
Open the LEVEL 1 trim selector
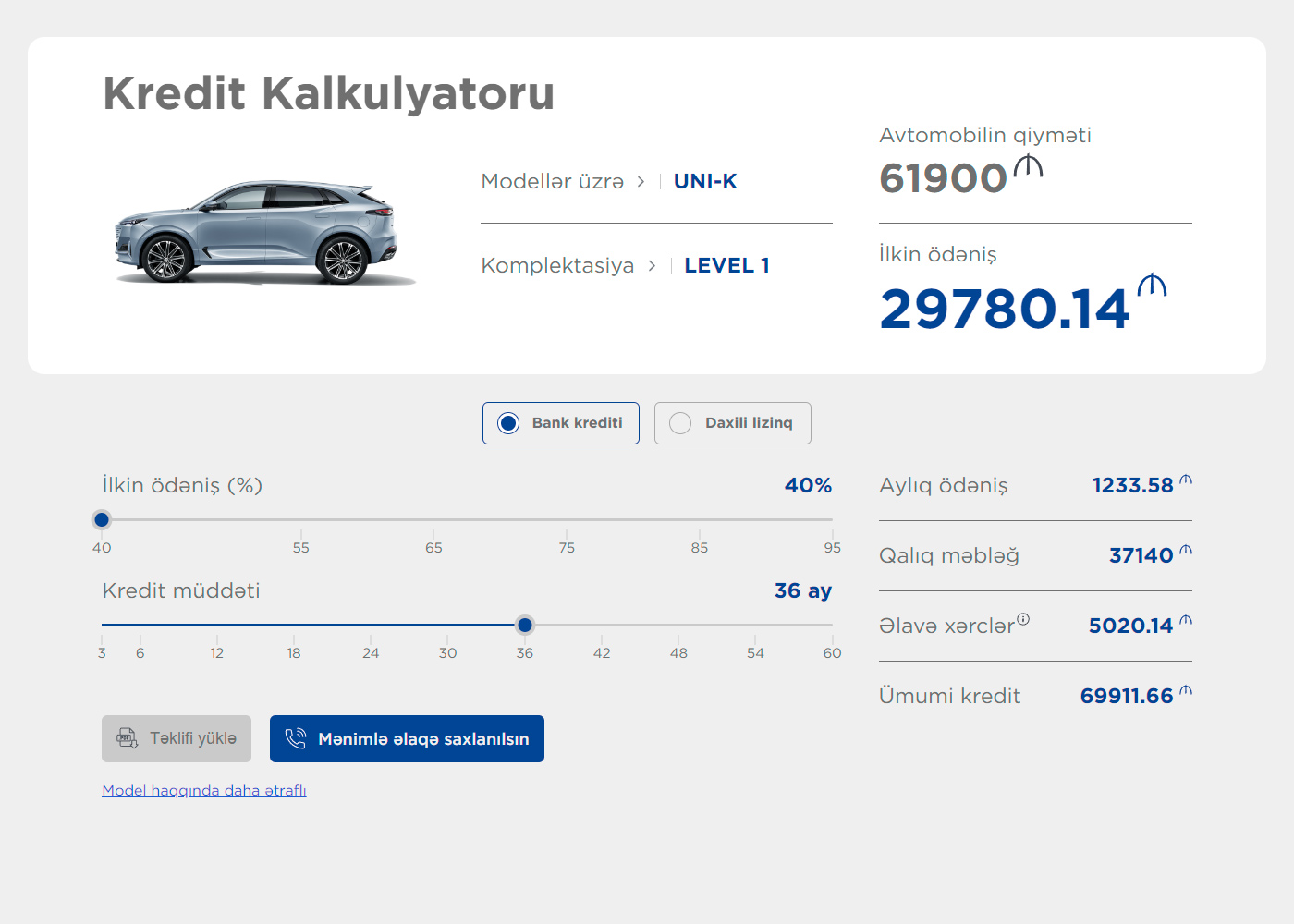pos(726,266)
